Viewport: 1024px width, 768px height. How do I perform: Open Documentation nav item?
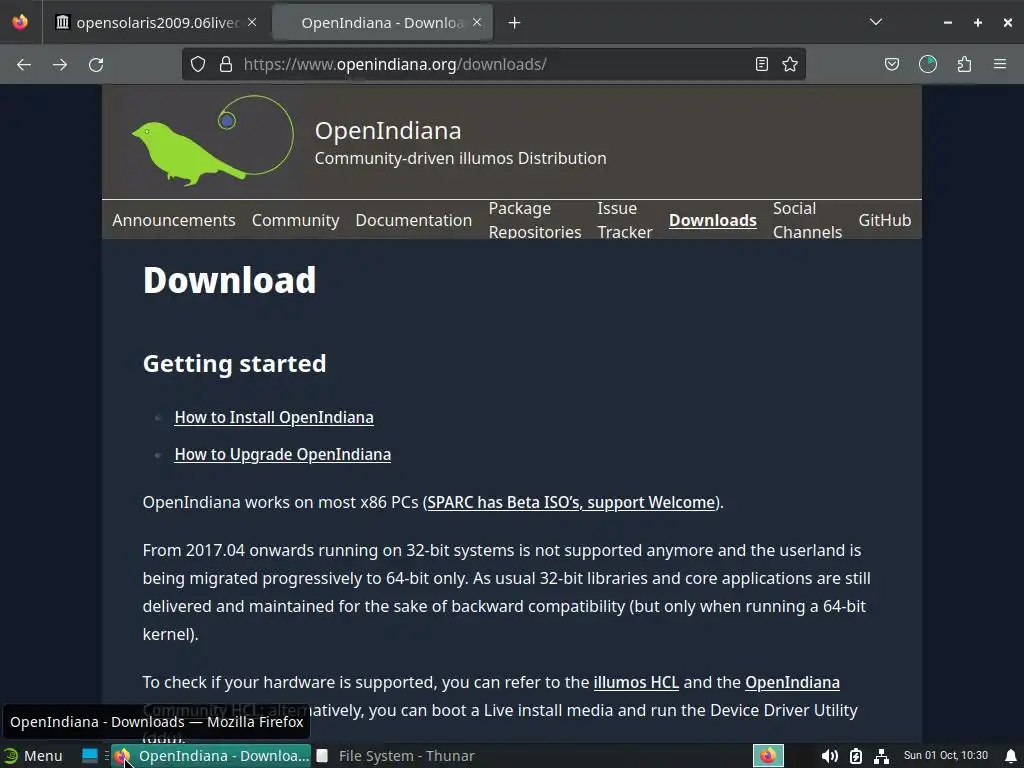point(413,220)
